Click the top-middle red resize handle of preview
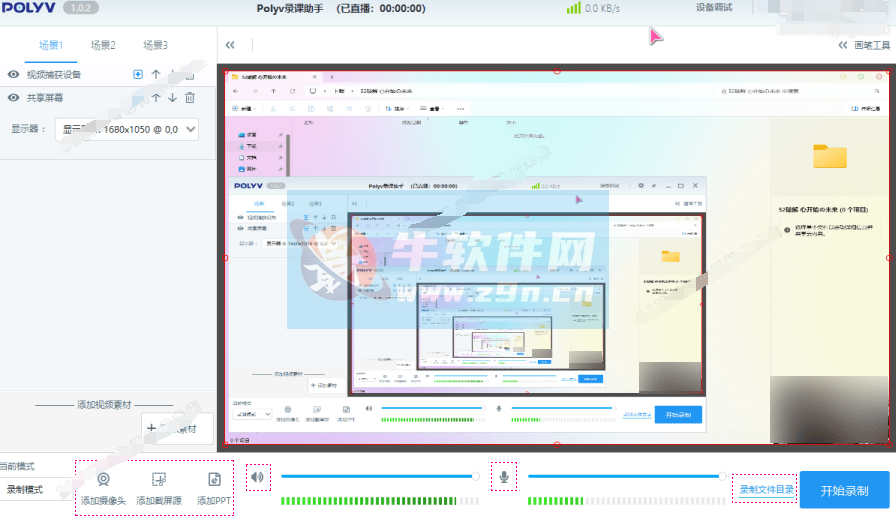Viewport: 896px width, 520px height. [557, 71]
